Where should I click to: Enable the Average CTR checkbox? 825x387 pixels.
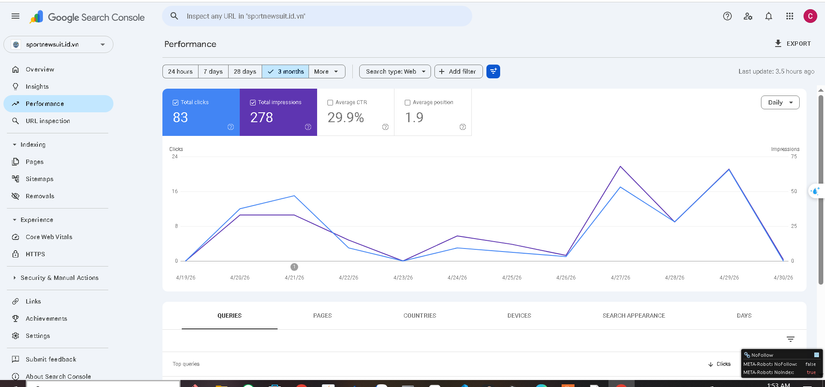[330, 103]
